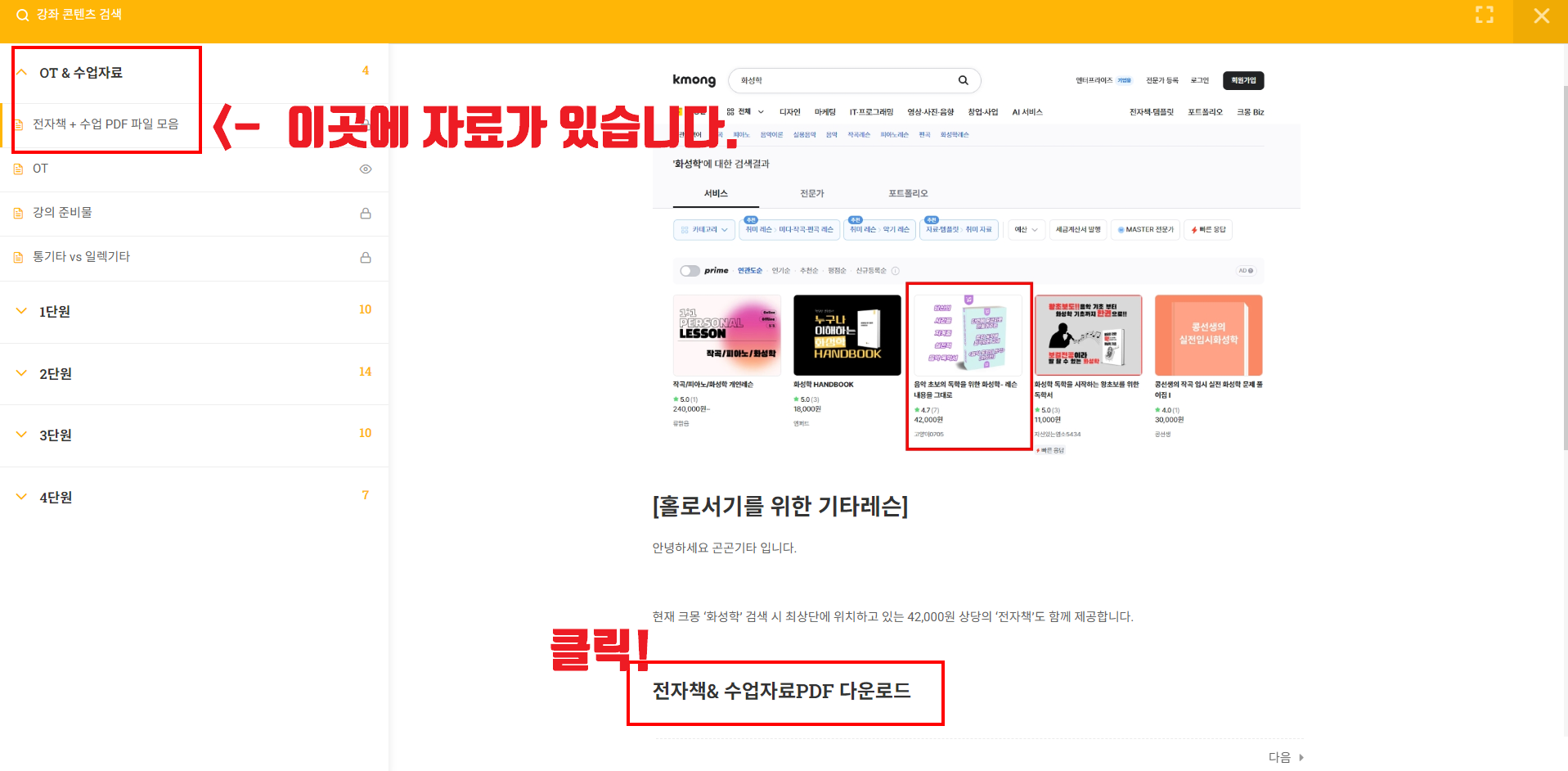Click the next arrow beside 다음
This screenshot has height=771, width=1568.
(x=1301, y=757)
